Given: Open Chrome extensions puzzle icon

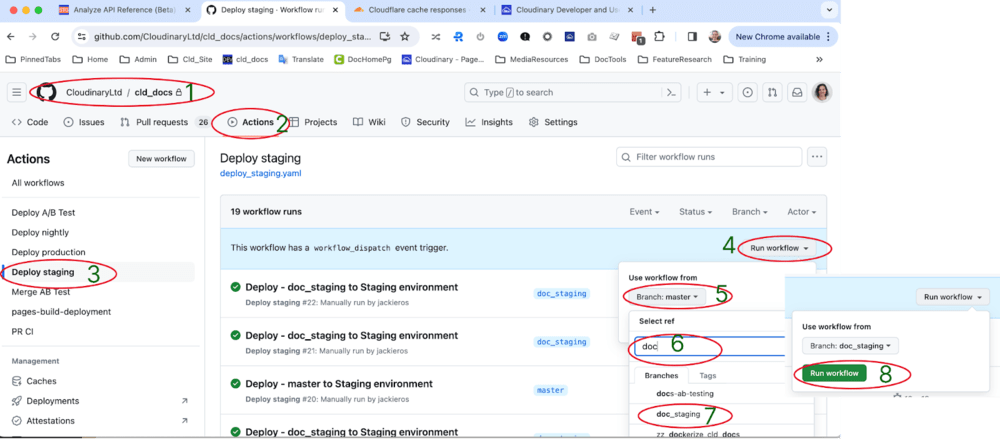Looking at the screenshot, I should tap(659, 37).
